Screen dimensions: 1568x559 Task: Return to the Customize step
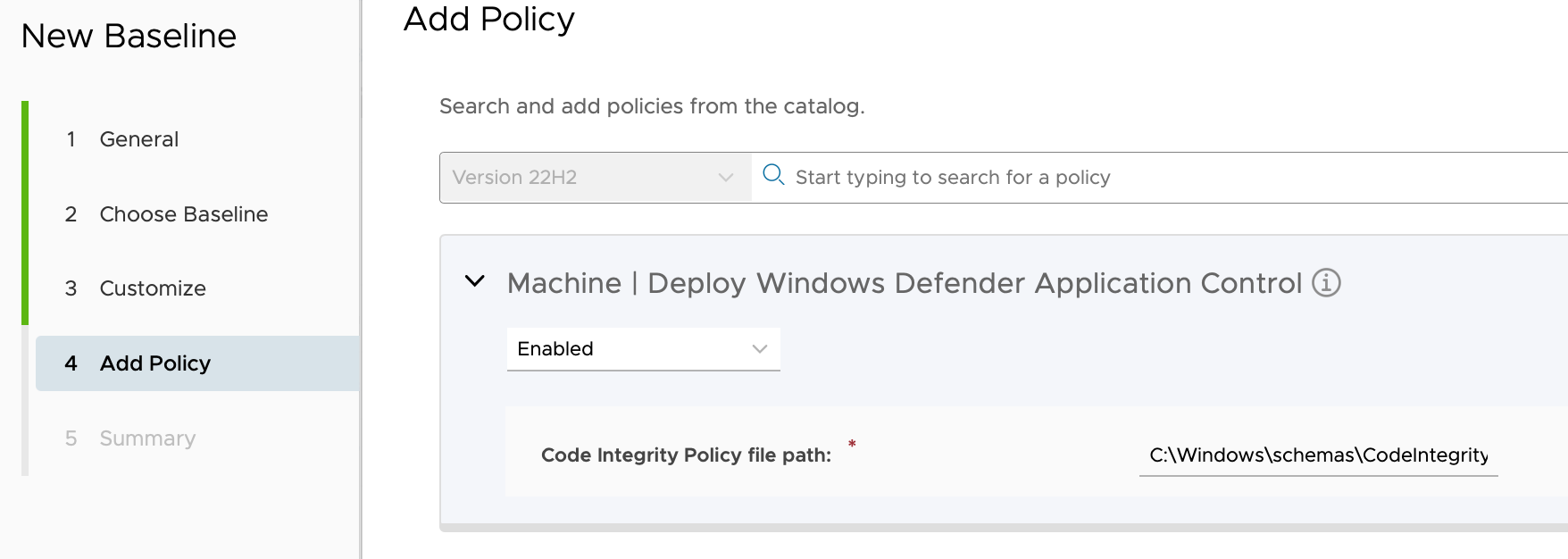coord(153,288)
